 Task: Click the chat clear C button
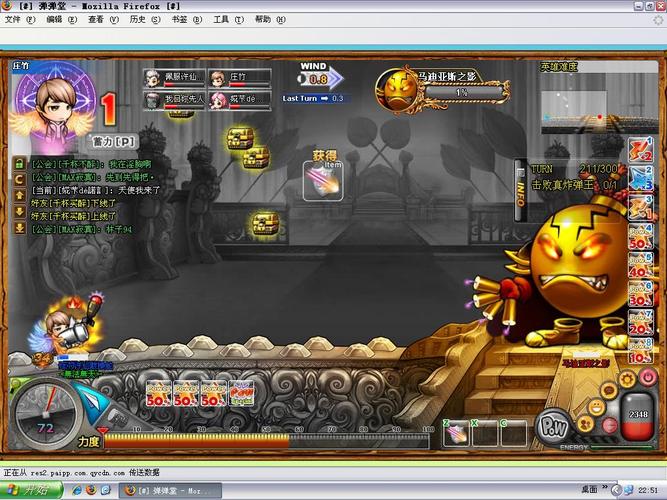click(x=19, y=176)
